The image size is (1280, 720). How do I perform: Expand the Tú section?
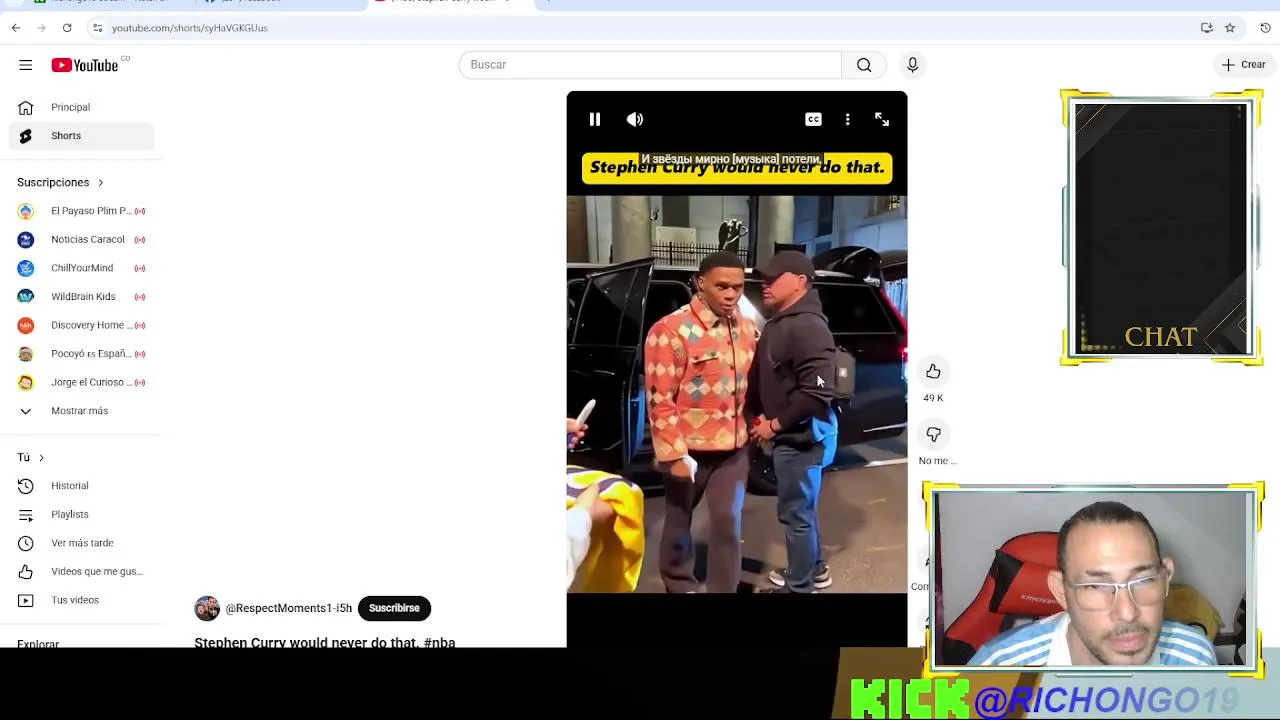31,457
